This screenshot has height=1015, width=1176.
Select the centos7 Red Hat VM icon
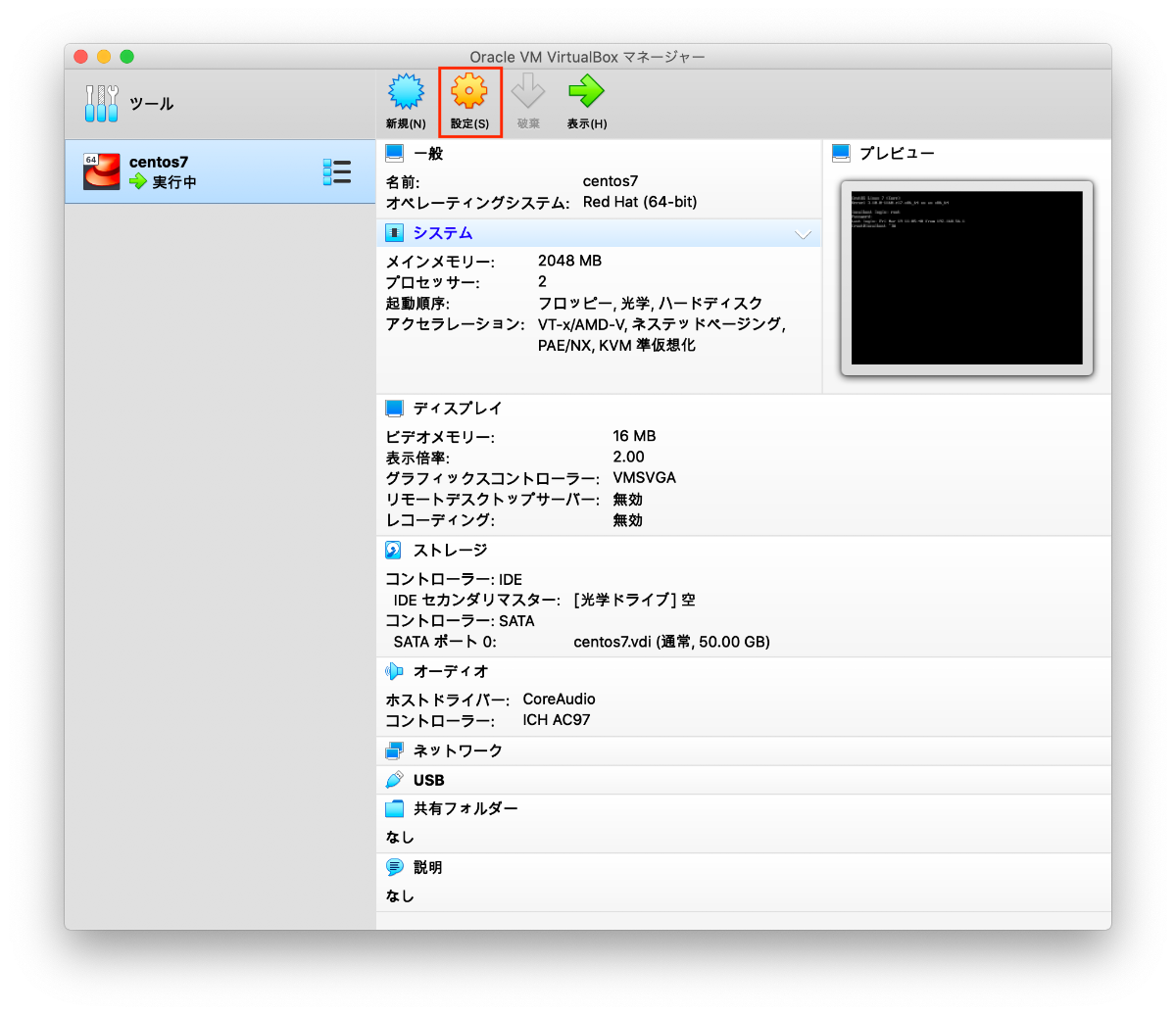pyautogui.click(x=102, y=171)
